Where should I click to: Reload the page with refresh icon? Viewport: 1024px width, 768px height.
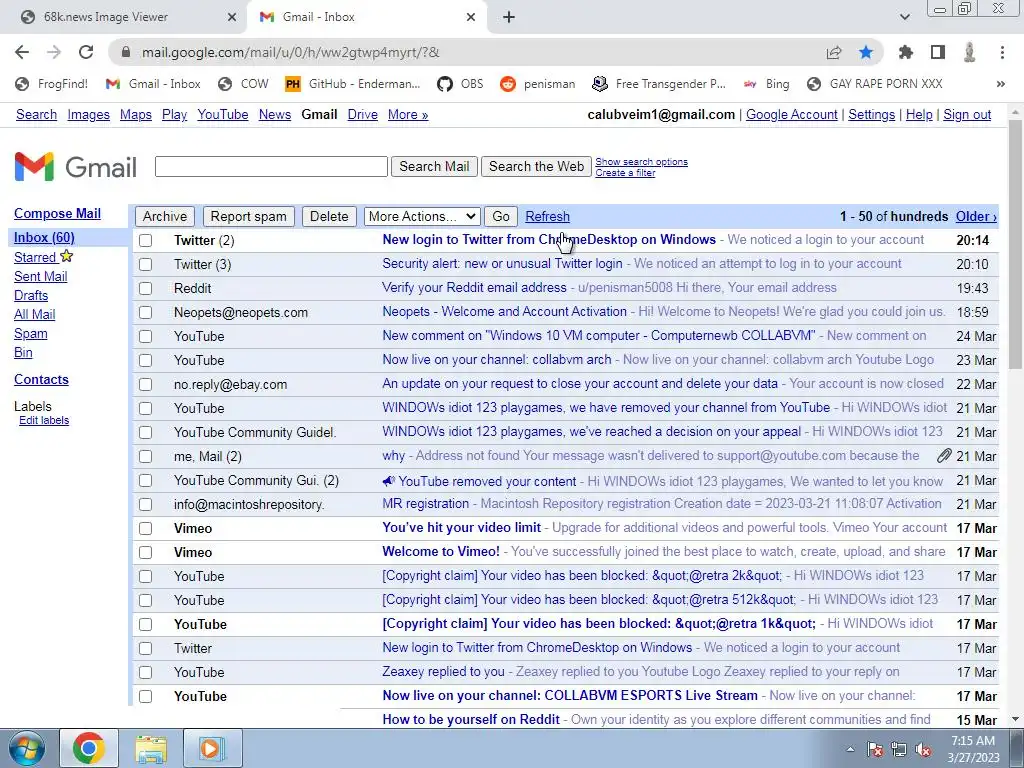point(86,52)
